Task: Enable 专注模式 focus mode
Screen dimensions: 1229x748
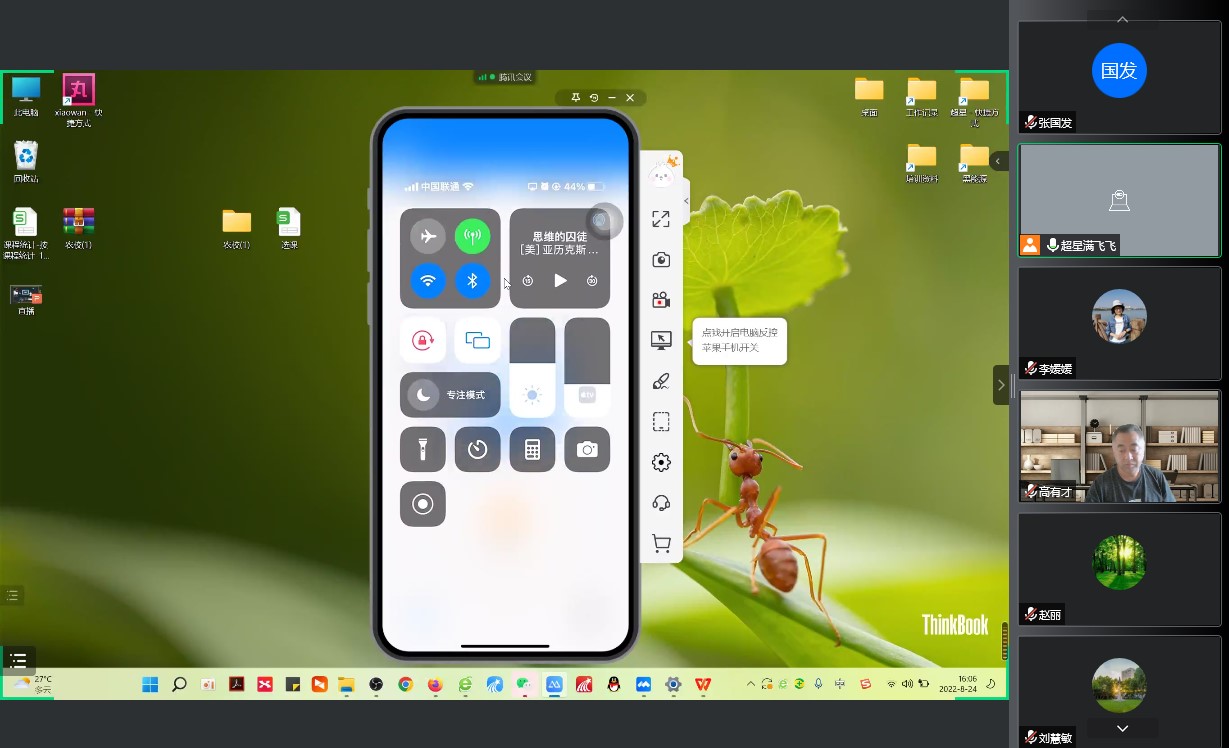Action: point(450,395)
